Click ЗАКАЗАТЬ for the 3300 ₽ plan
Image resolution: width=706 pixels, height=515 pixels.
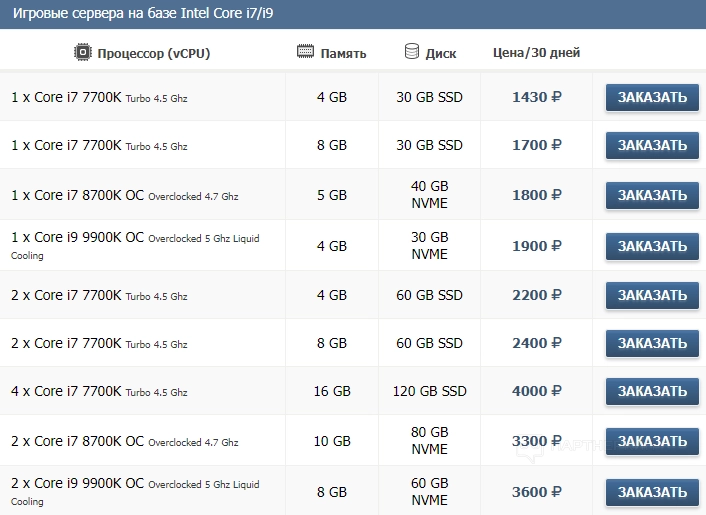[x=652, y=441]
